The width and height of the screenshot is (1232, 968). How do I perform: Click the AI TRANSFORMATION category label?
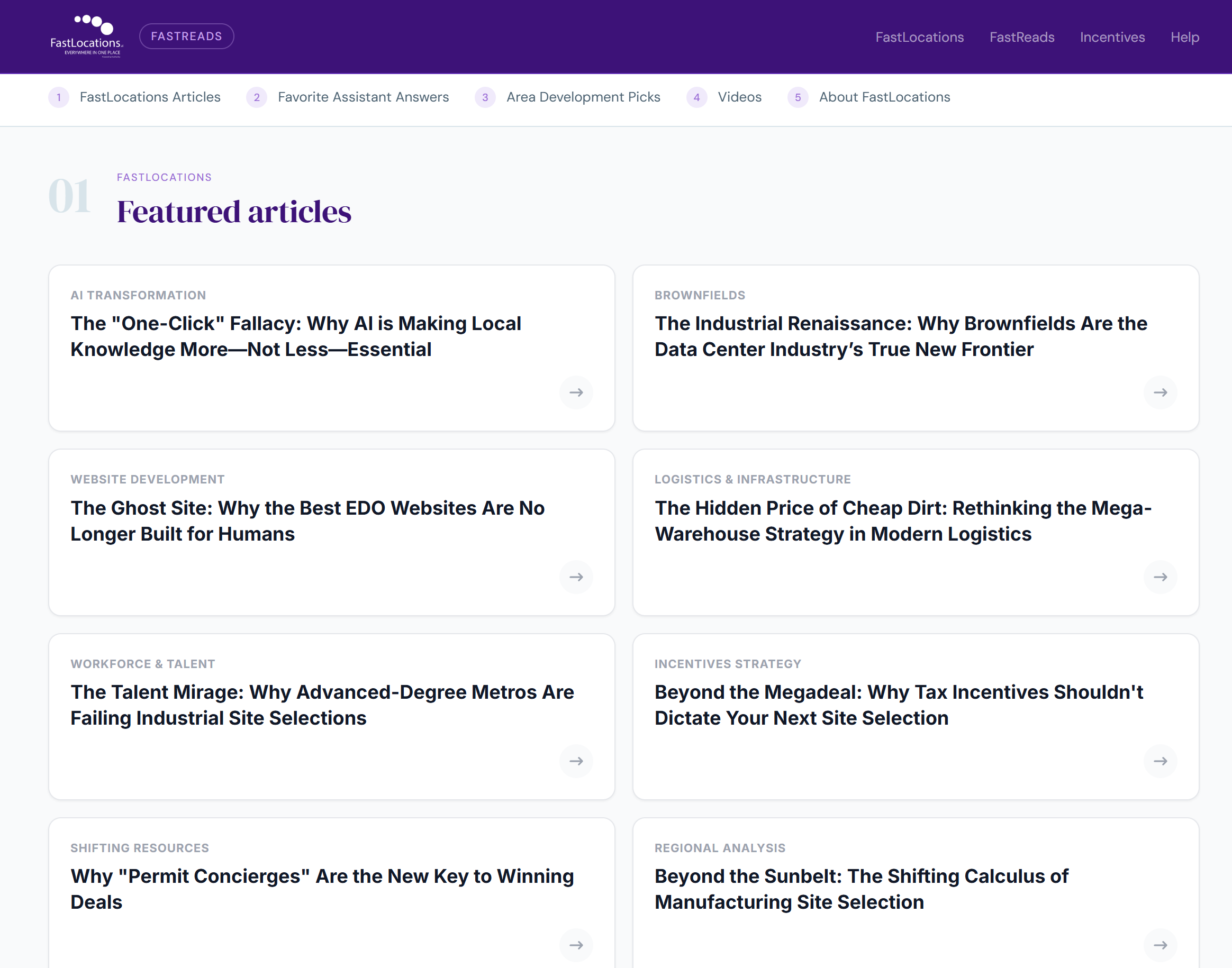point(138,295)
